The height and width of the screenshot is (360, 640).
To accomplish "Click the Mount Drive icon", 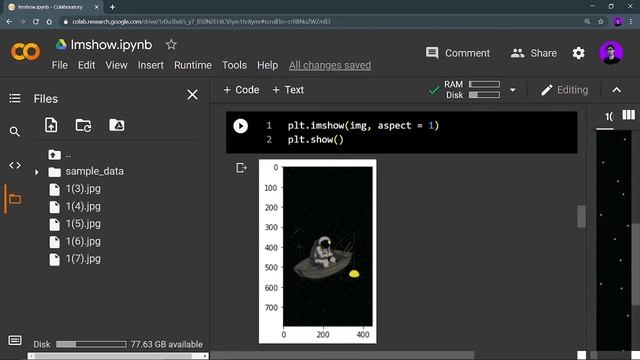I will 117,125.
